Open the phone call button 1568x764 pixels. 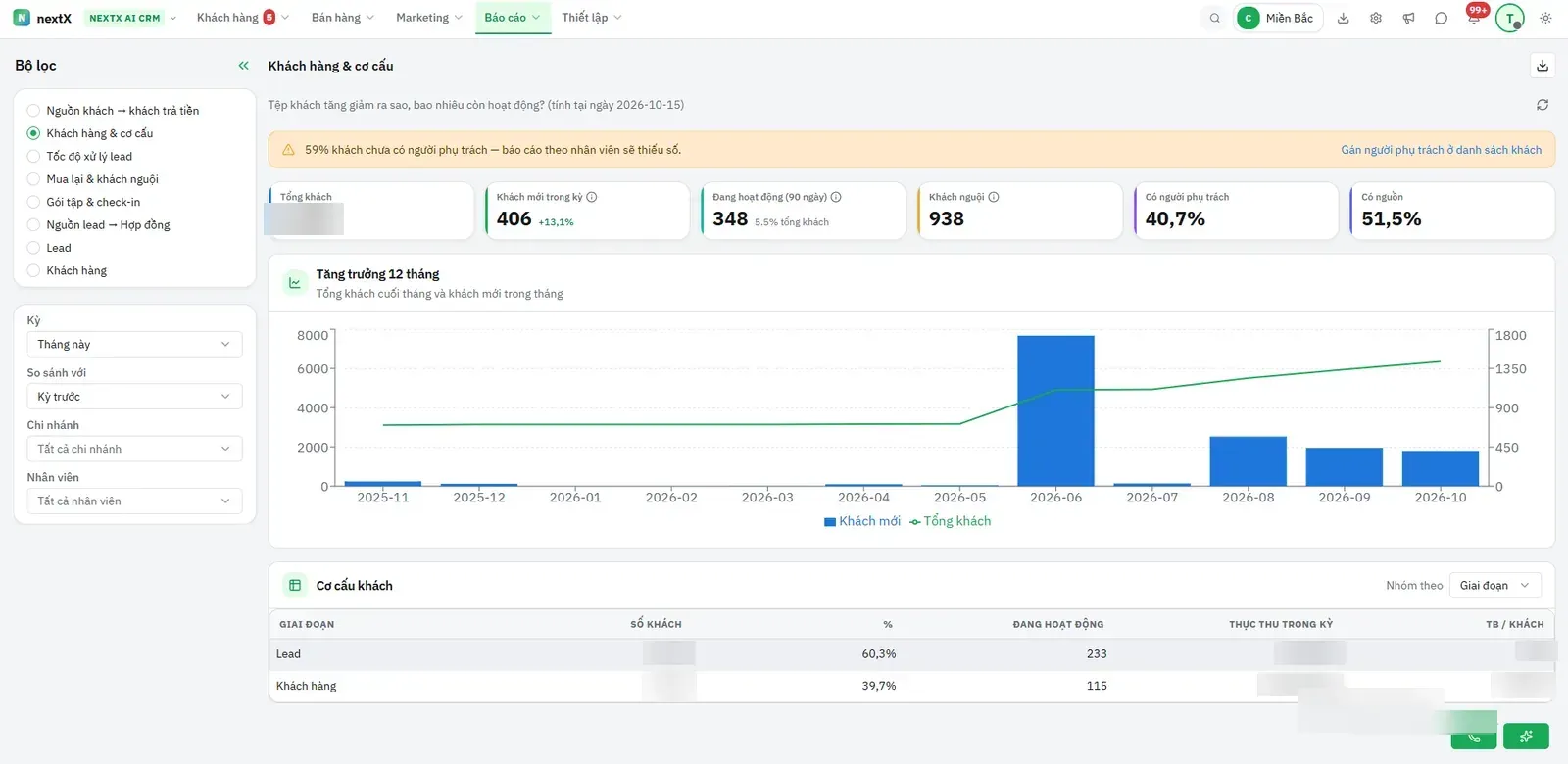click(x=1474, y=737)
